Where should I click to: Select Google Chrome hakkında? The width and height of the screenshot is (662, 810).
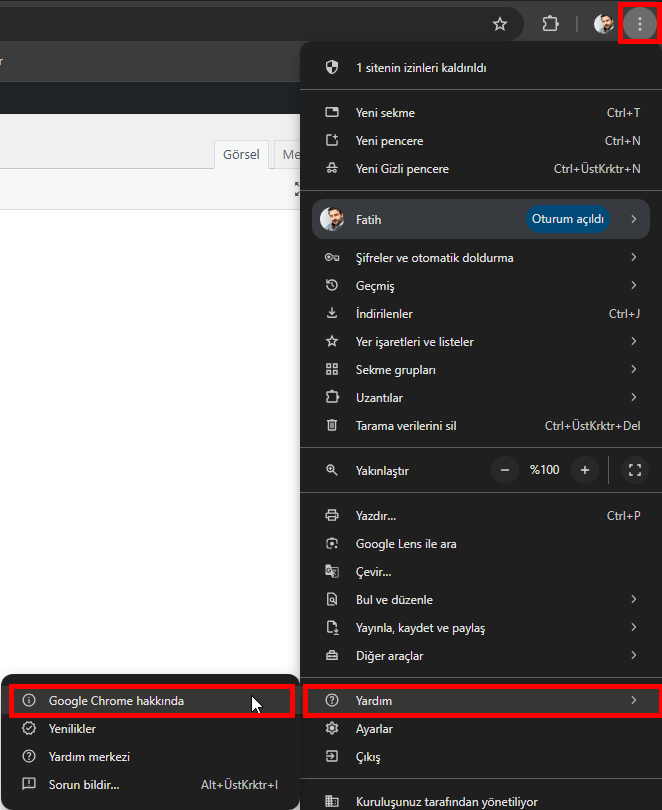(116, 701)
